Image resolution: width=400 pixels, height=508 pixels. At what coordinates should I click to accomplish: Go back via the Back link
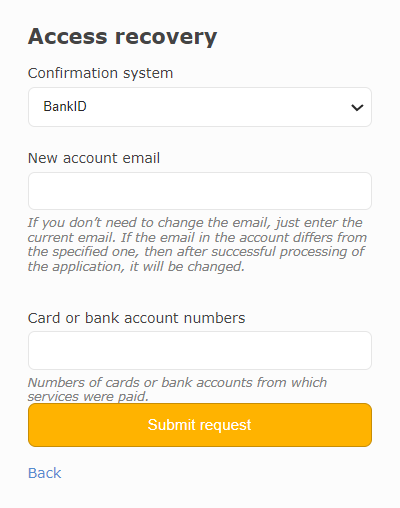pyautogui.click(x=44, y=473)
